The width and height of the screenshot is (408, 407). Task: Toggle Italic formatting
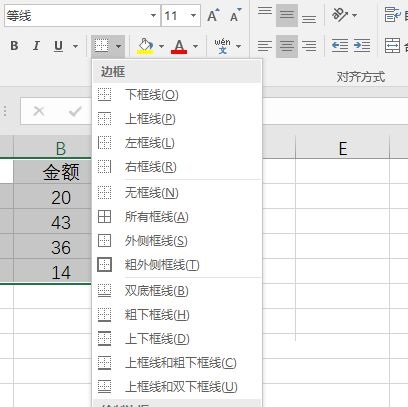pyautogui.click(x=36, y=46)
